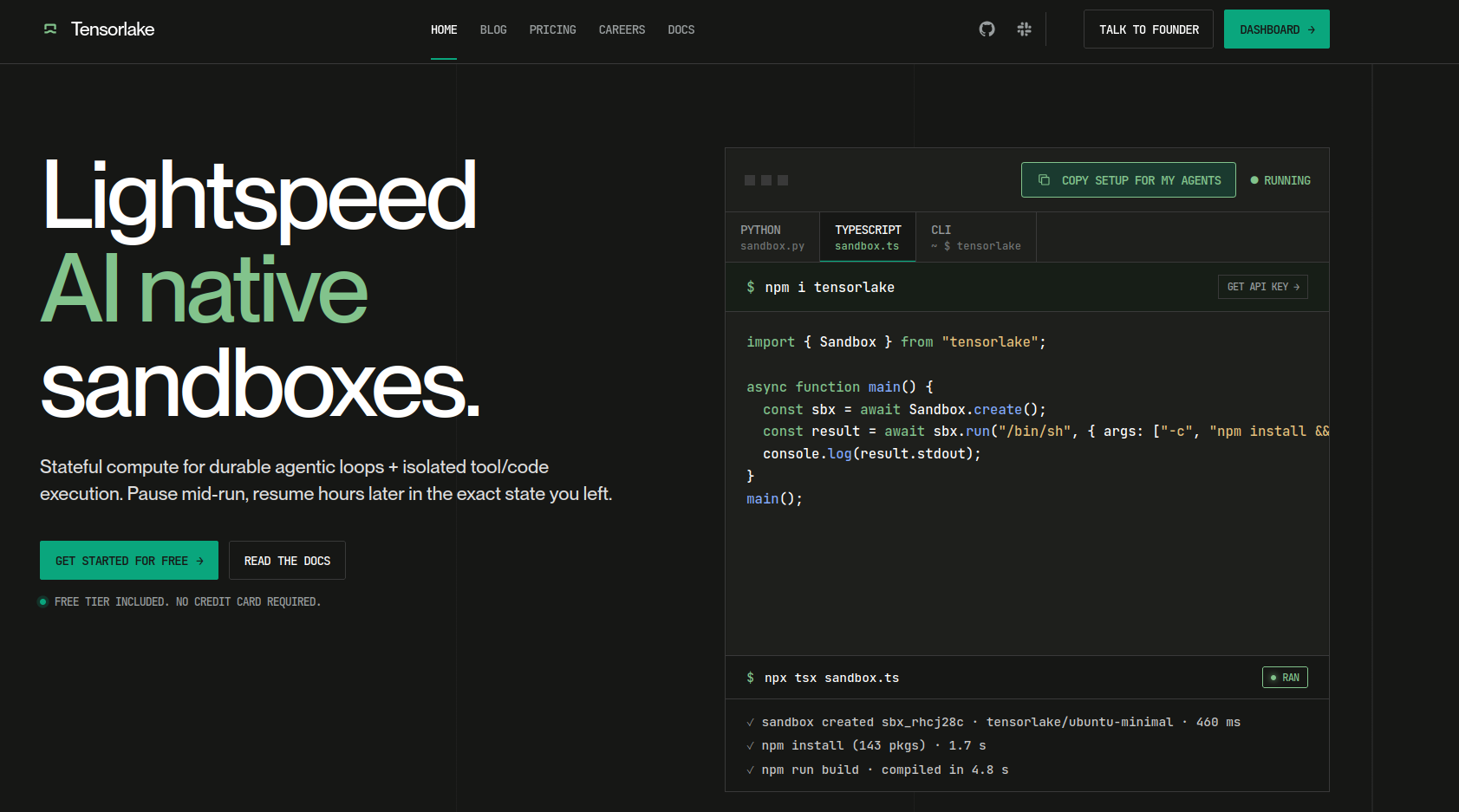Click 'npm run build · compiled' output line
The image size is (1459, 812).
tap(885, 770)
